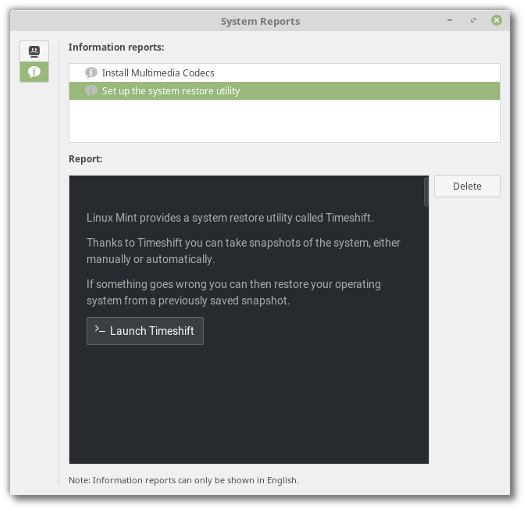Click empty space in the information reports list
The height and width of the screenshot is (511, 526).
coord(284,121)
